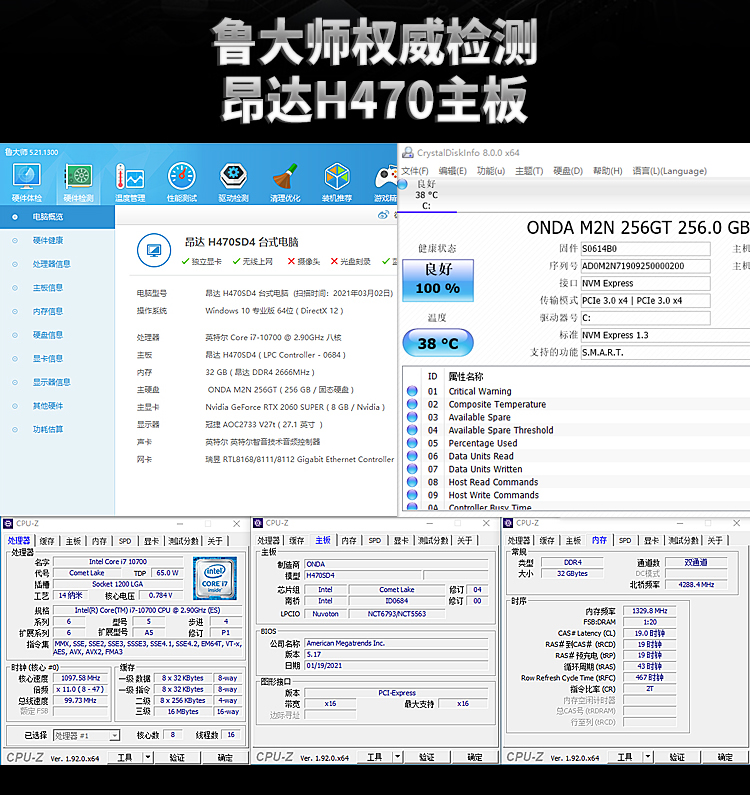Open 清理优化 broom icon
This screenshot has height=795, width=750.
(x=285, y=183)
